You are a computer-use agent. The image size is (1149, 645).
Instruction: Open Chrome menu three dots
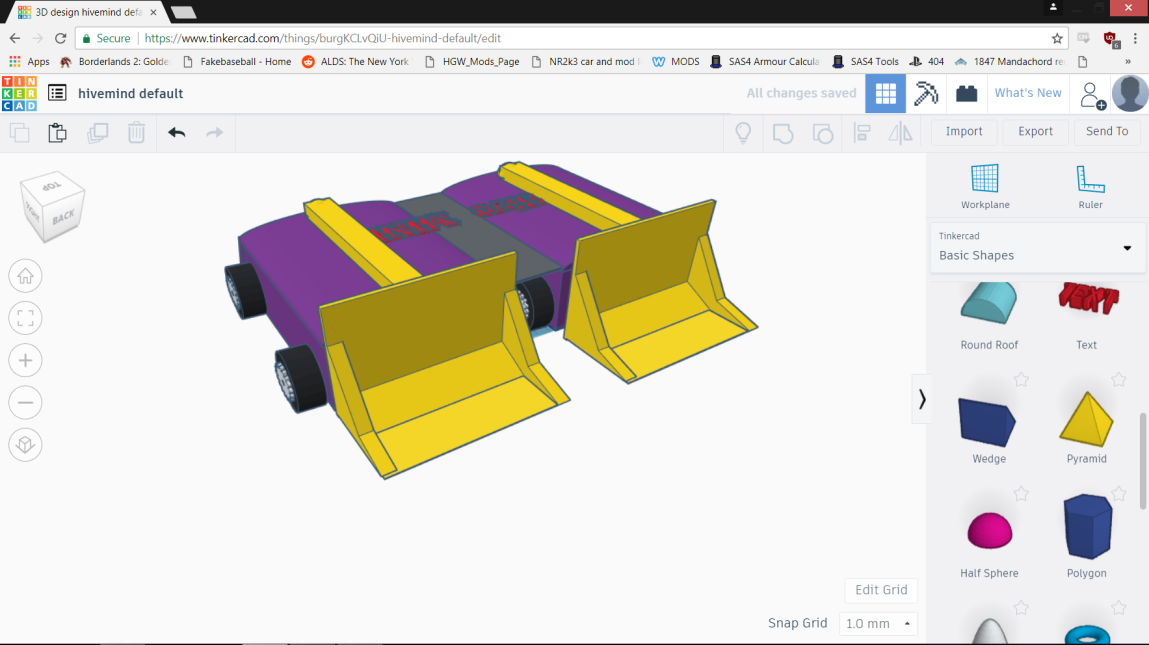tap(1135, 38)
